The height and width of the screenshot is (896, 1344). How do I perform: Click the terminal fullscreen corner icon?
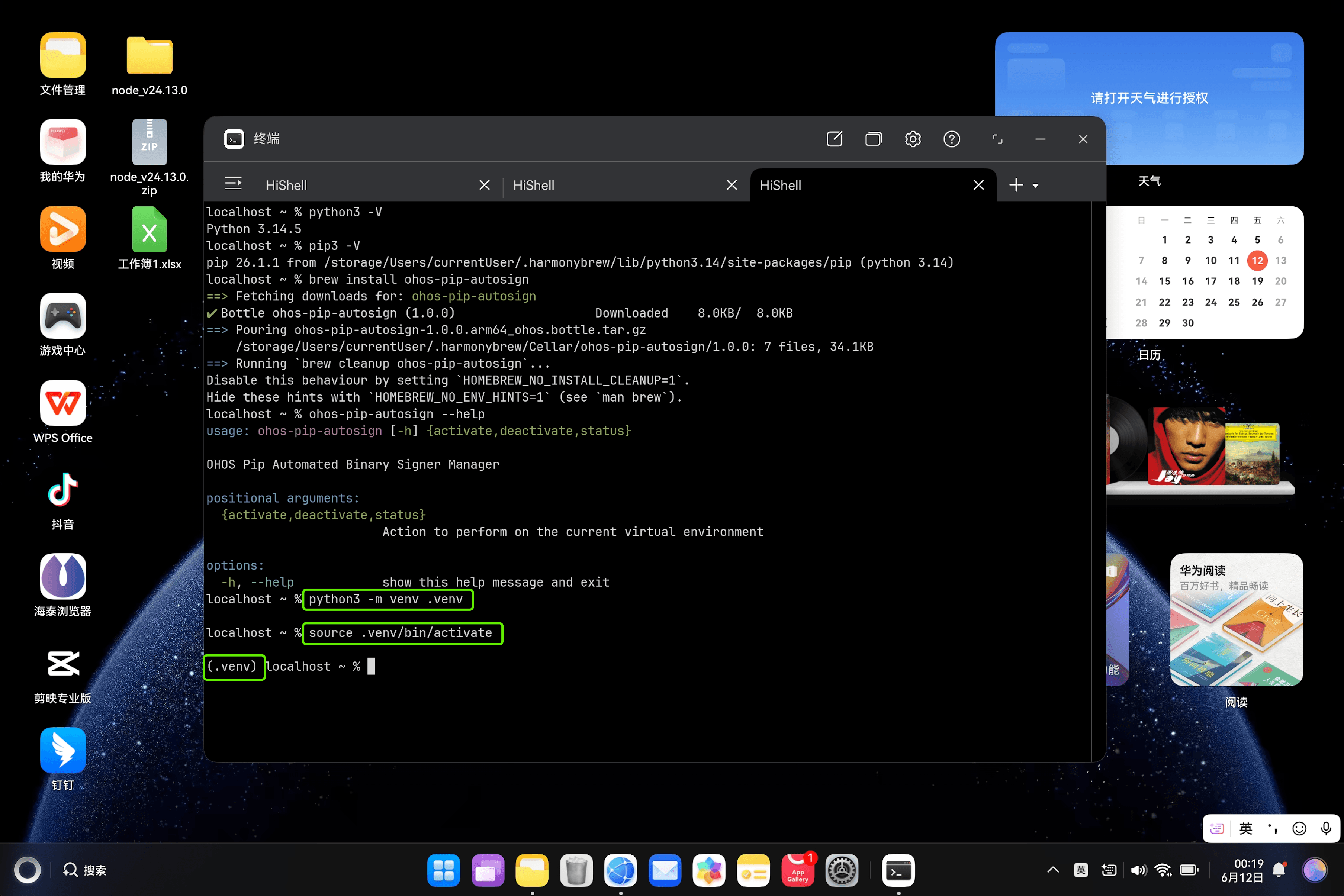pyautogui.click(x=997, y=139)
